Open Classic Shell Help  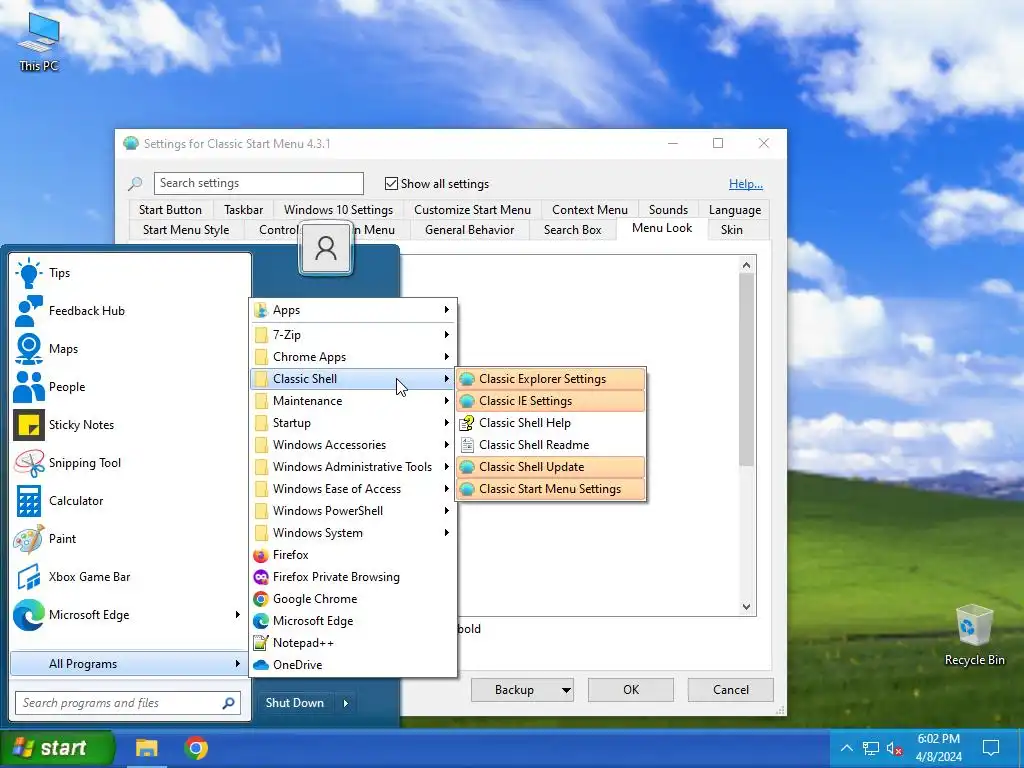(x=551, y=423)
